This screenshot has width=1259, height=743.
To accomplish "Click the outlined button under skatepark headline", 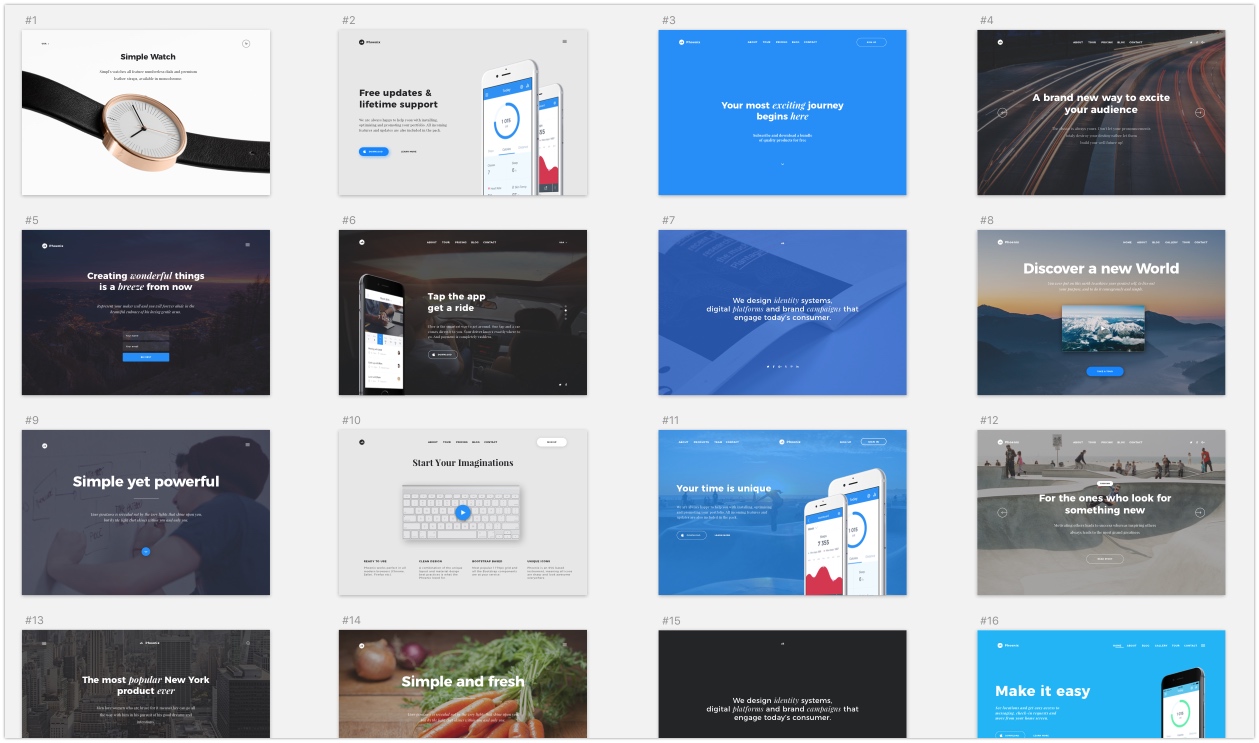I will pyautogui.click(x=1105, y=559).
